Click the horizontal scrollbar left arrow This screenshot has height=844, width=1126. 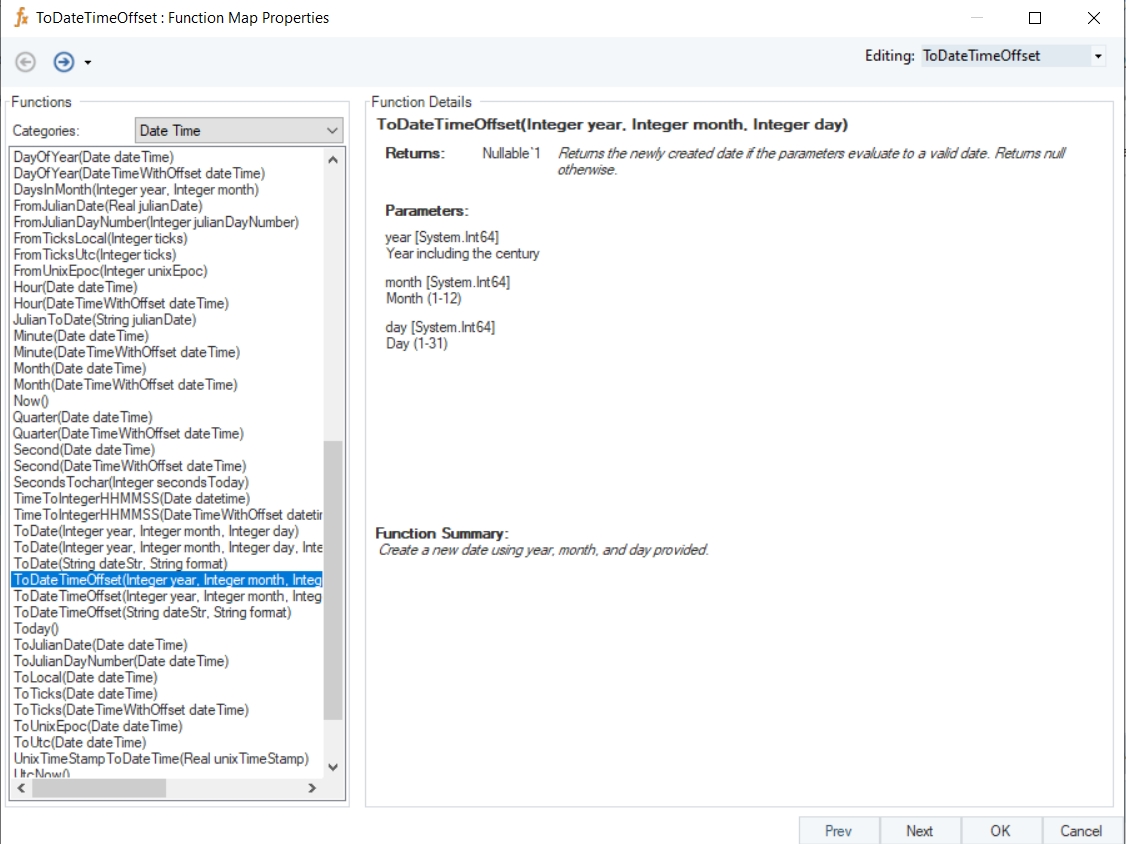[x=21, y=788]
